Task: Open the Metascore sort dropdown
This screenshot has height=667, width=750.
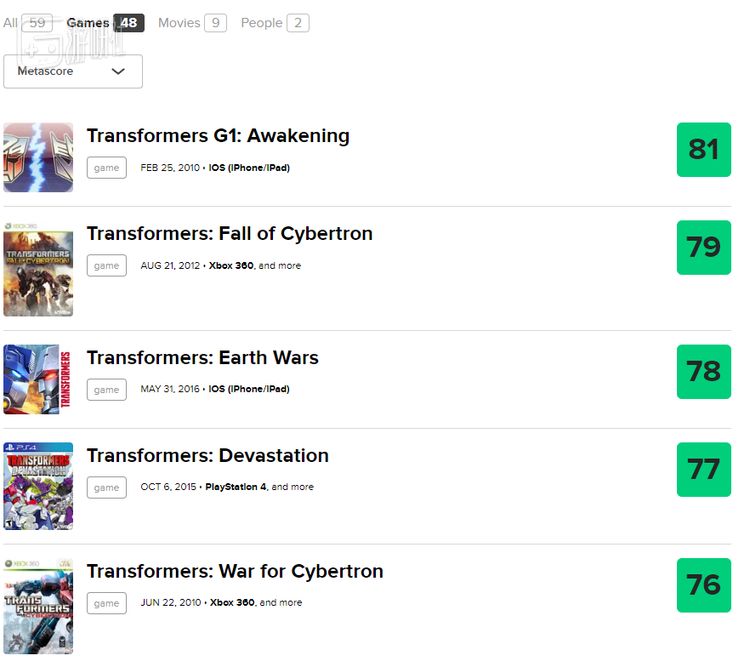Action: pyautogui.click(x=73, y=71)
